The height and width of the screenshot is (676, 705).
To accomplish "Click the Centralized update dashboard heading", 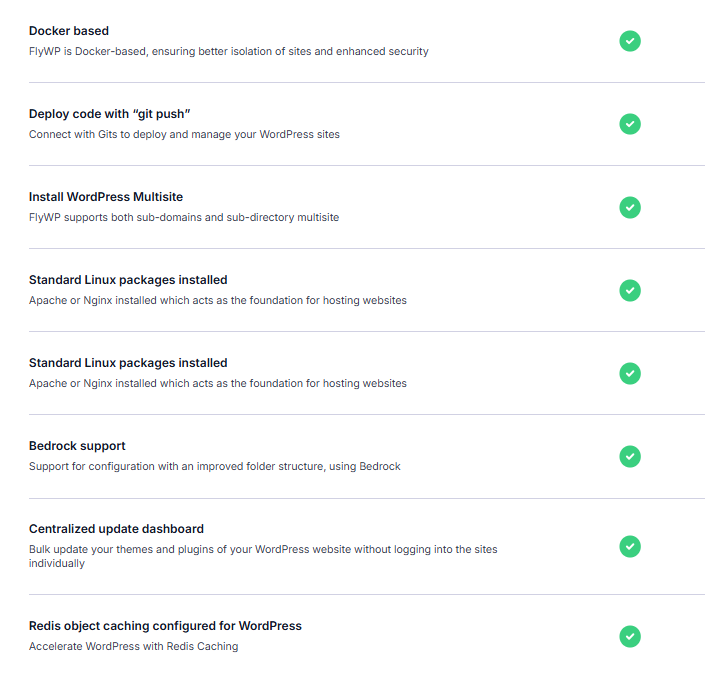I will tap(116, 529).
